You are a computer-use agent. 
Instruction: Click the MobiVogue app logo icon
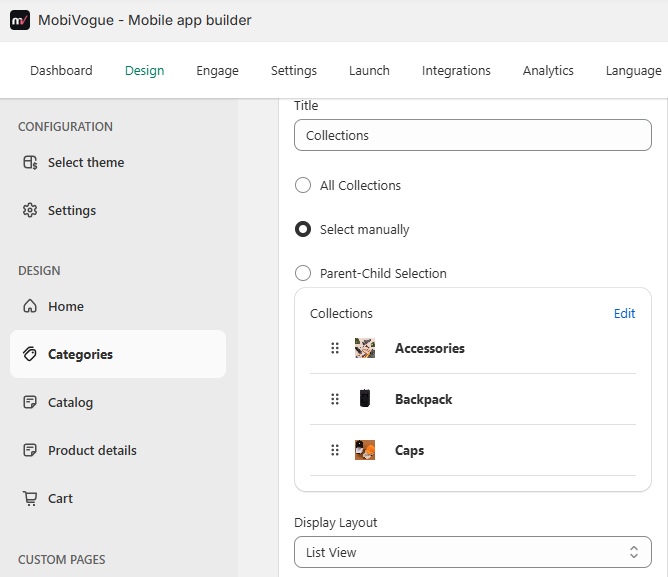coord(20,20)
